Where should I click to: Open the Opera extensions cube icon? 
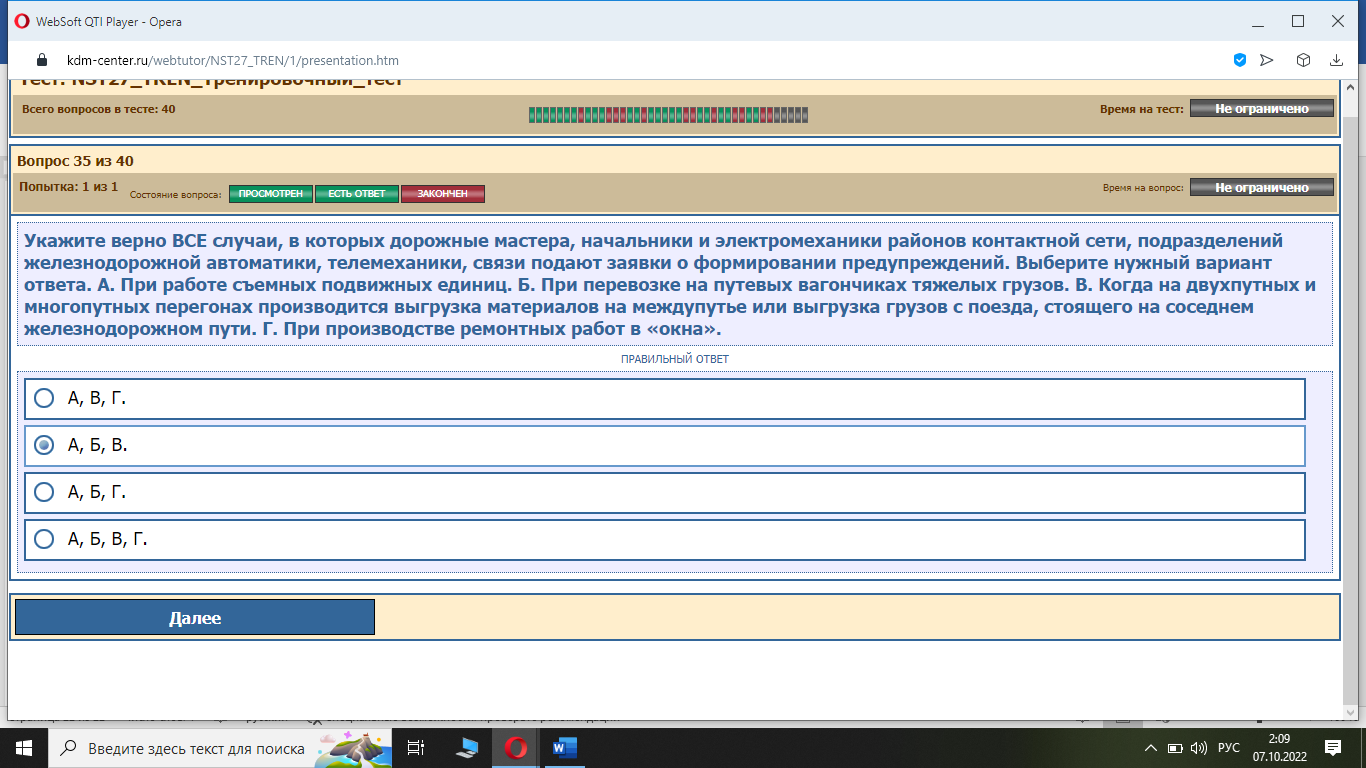(x=1303, y=60)
